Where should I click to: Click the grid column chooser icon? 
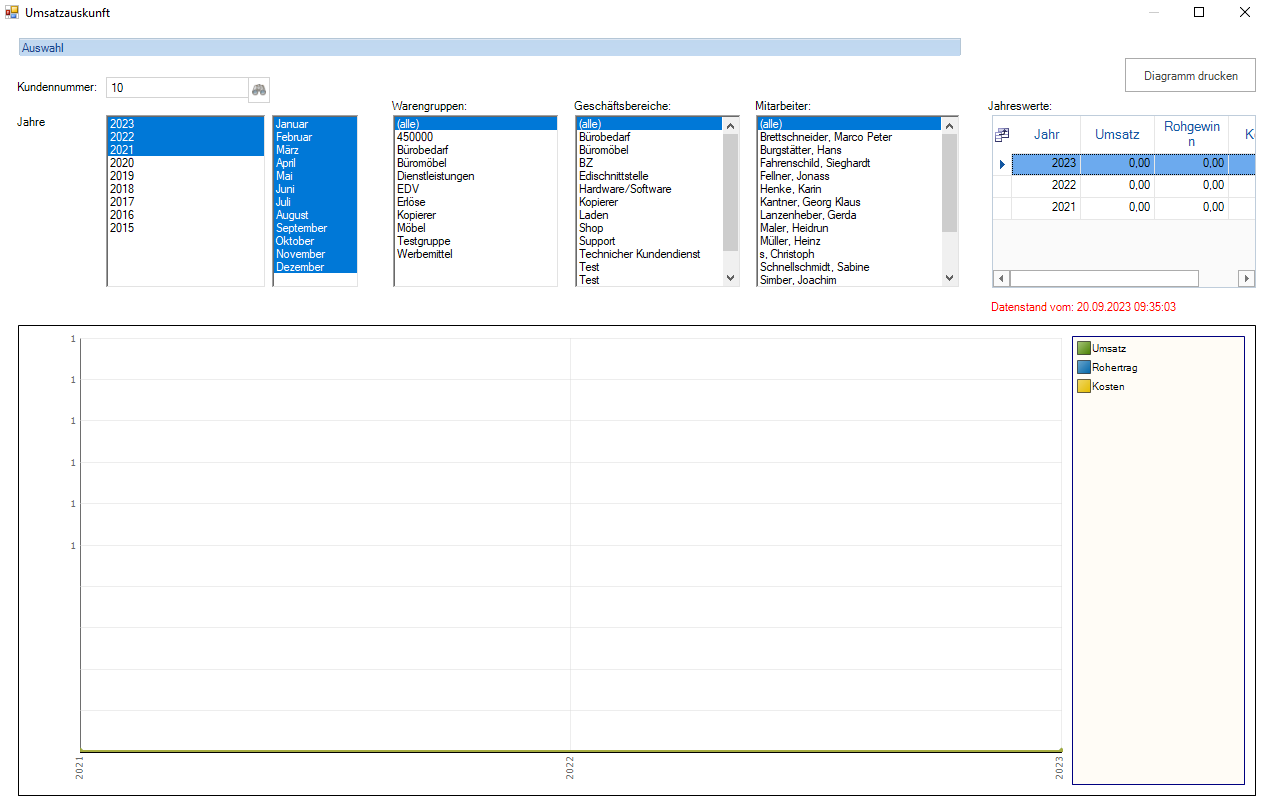(x=1002, y=134)
